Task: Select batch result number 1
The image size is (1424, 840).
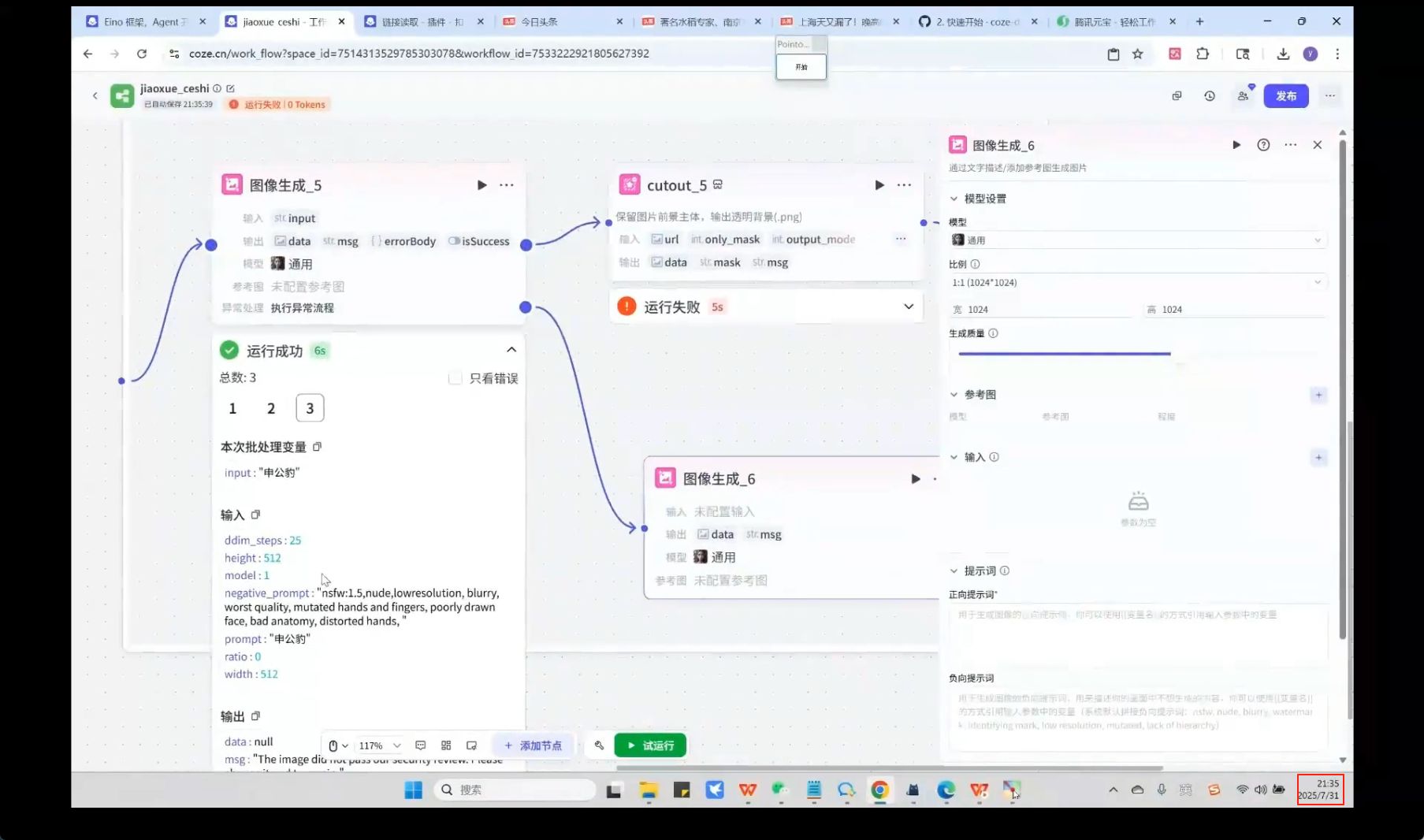Action: tap(232, 408)
